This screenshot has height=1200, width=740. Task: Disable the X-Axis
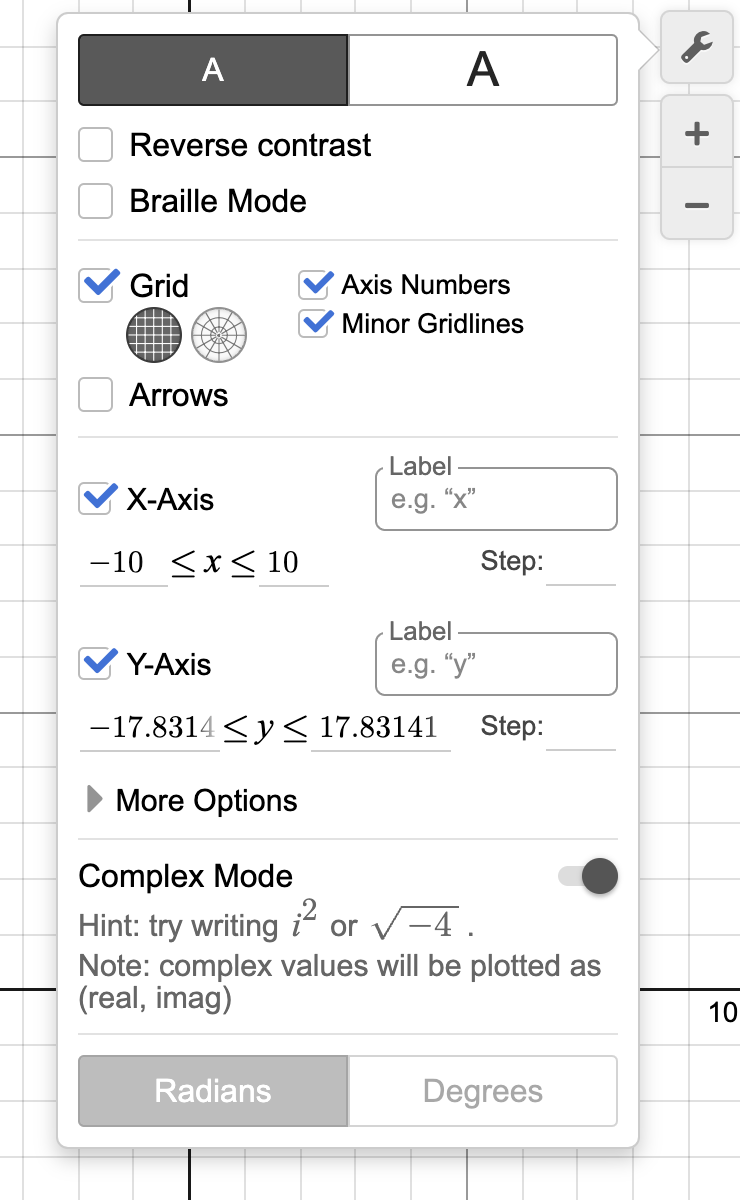click(x=95, y=499)
